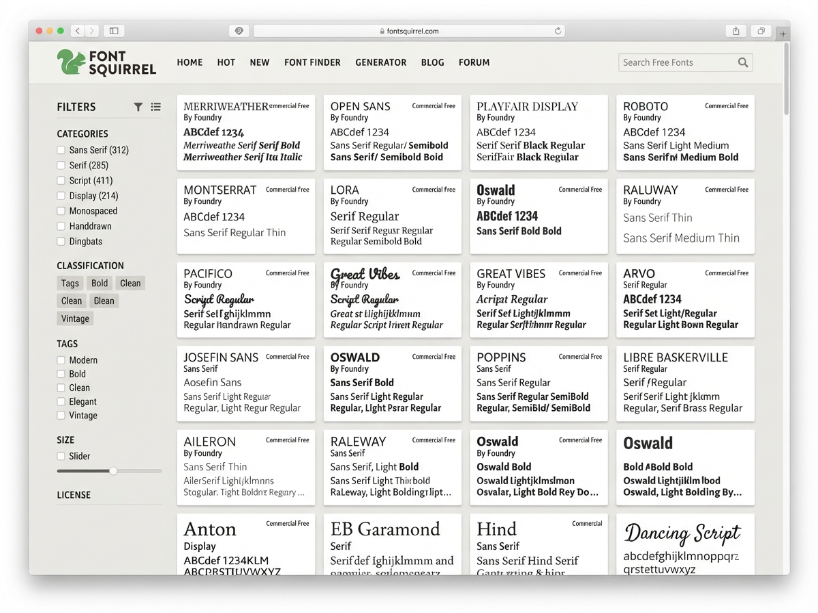The height and width of the screenshot is (613, 818).
Task: Open the GENERATOR page
Action: tap(381, 63)
